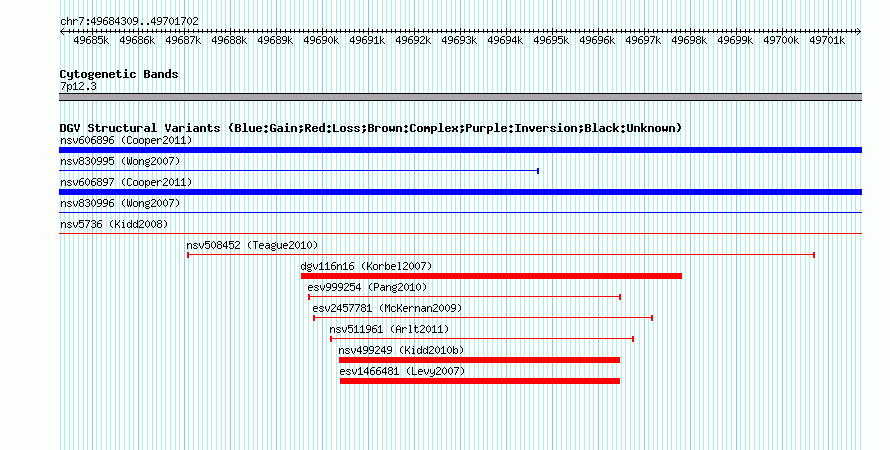Click esv1466481 (Levy2007) variant label

click(x=402, y=371)
